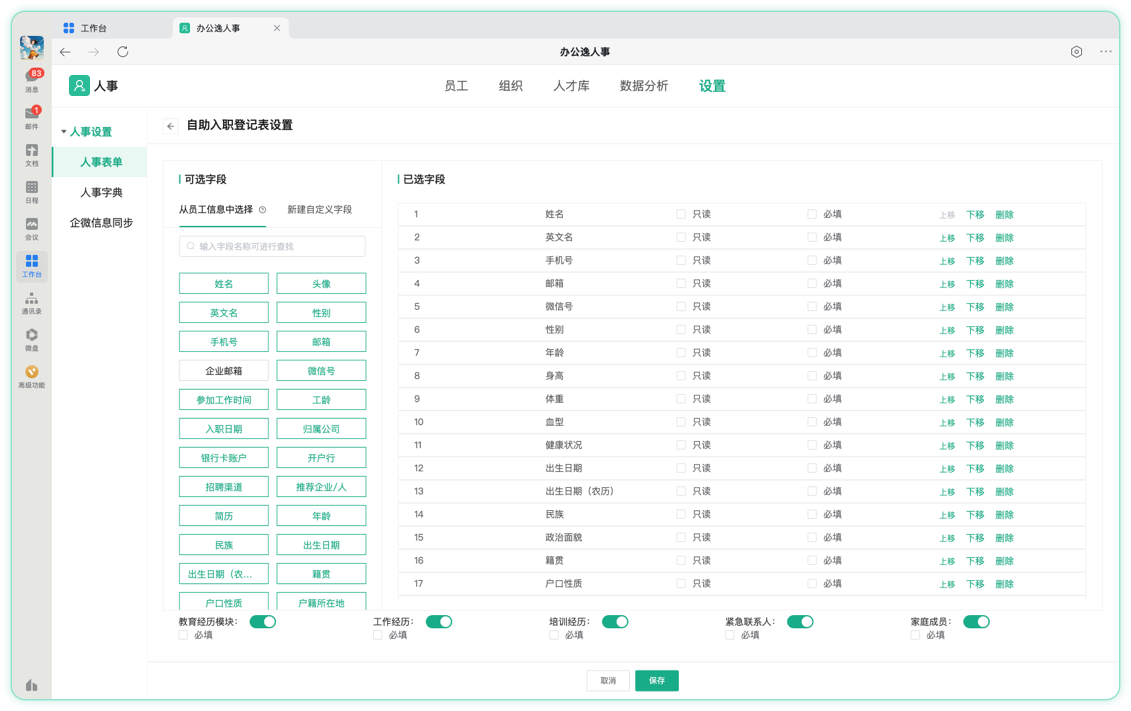Select the Workbench icon in sidebar
Image resolution: width=1131 pixels, height=711 pixels.
point(32,265)
